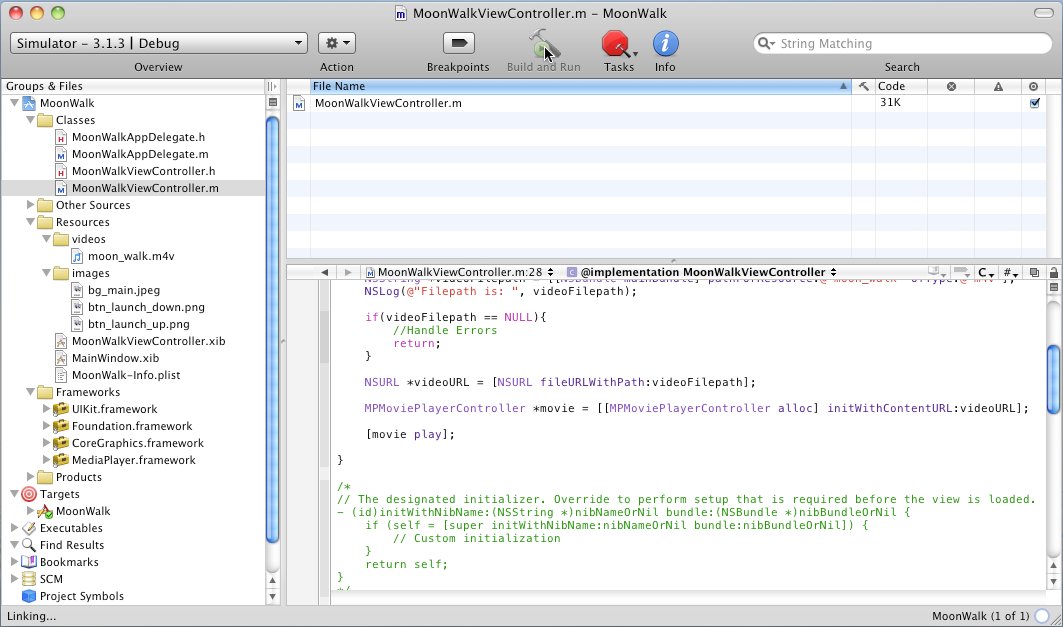Open the Simulator - 3.1.3 | Debug overview dropdown
This screenshot has height=627, width=1063.
159,43
